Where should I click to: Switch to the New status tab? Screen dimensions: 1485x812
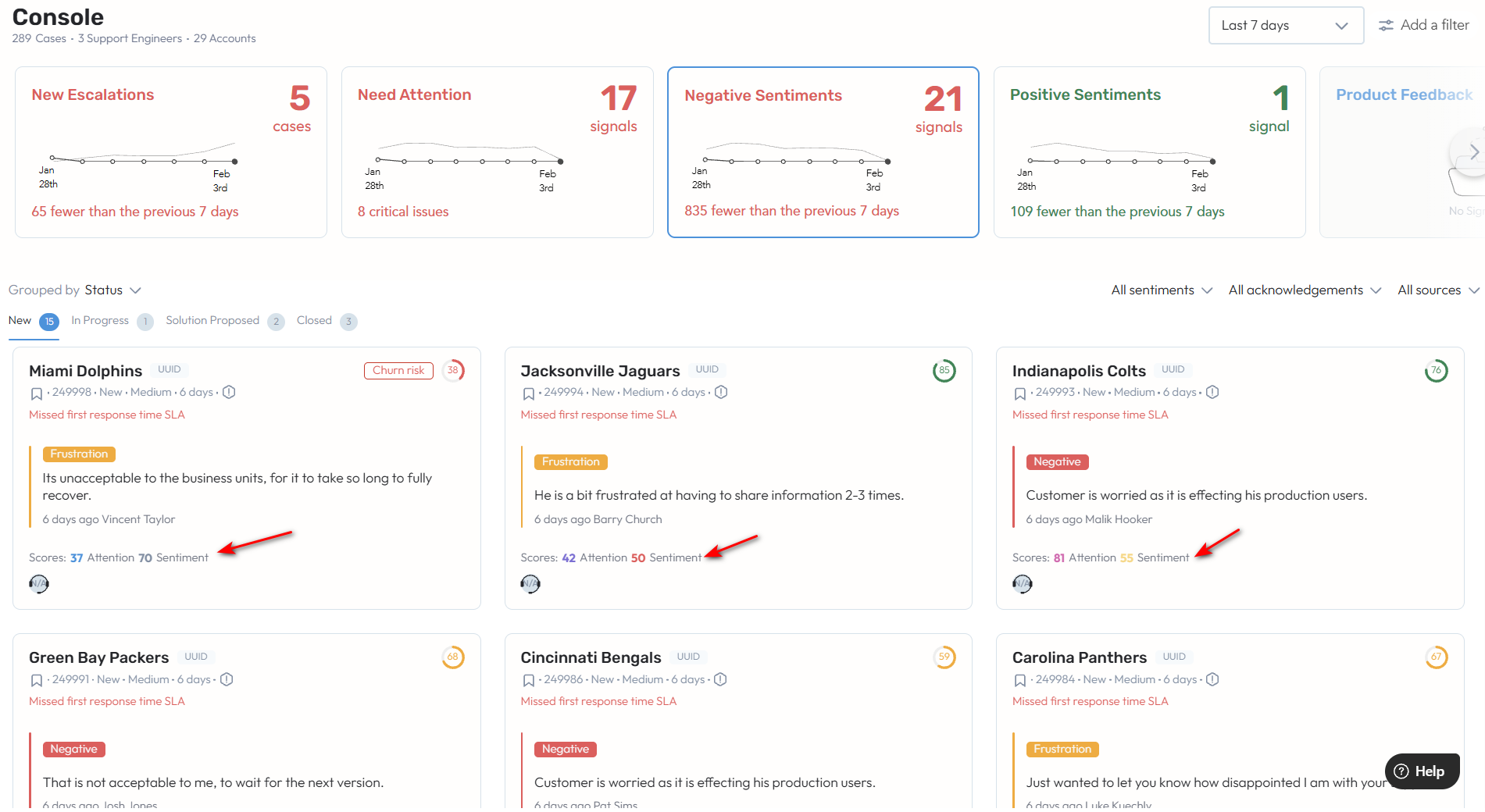(34, 321)
